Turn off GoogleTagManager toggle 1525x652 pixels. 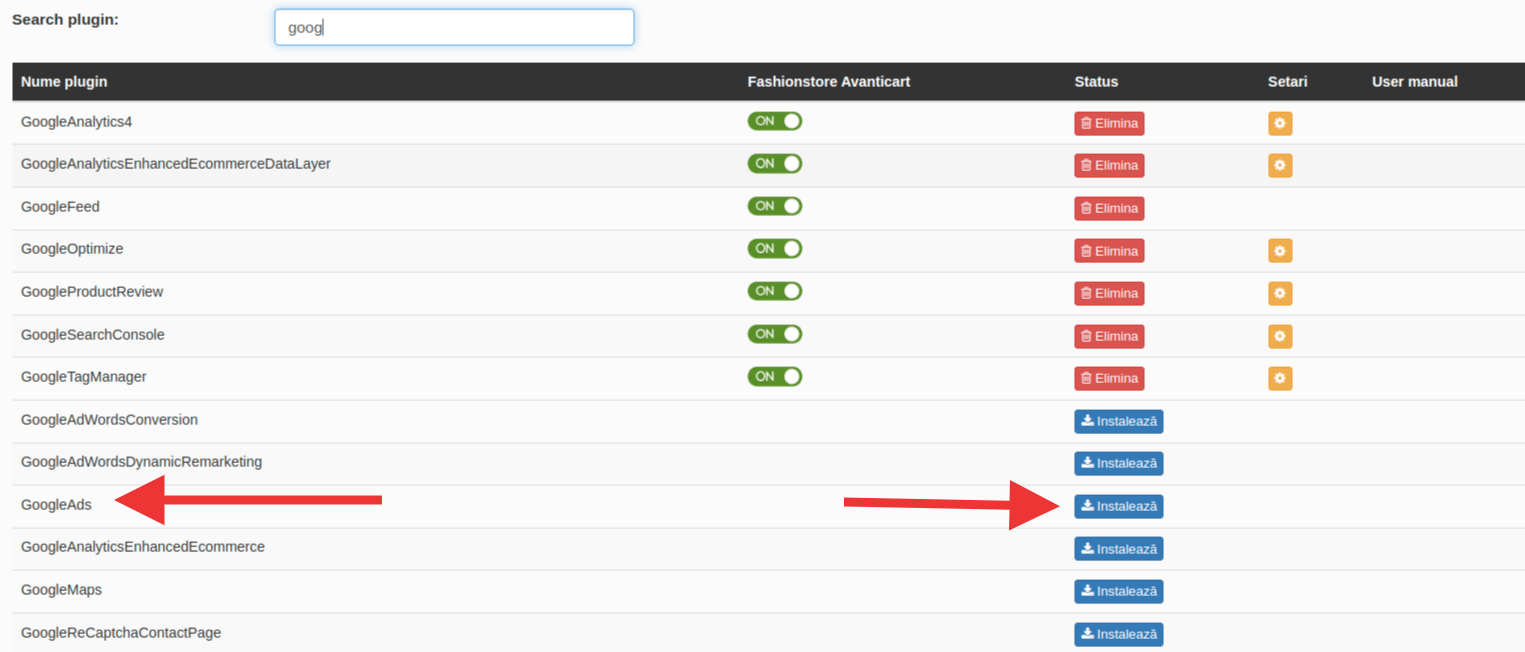[775, 376]
